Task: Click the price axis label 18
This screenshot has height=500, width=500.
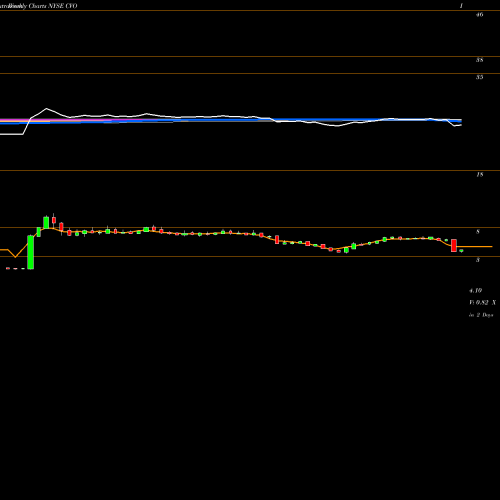Action: 479,175
